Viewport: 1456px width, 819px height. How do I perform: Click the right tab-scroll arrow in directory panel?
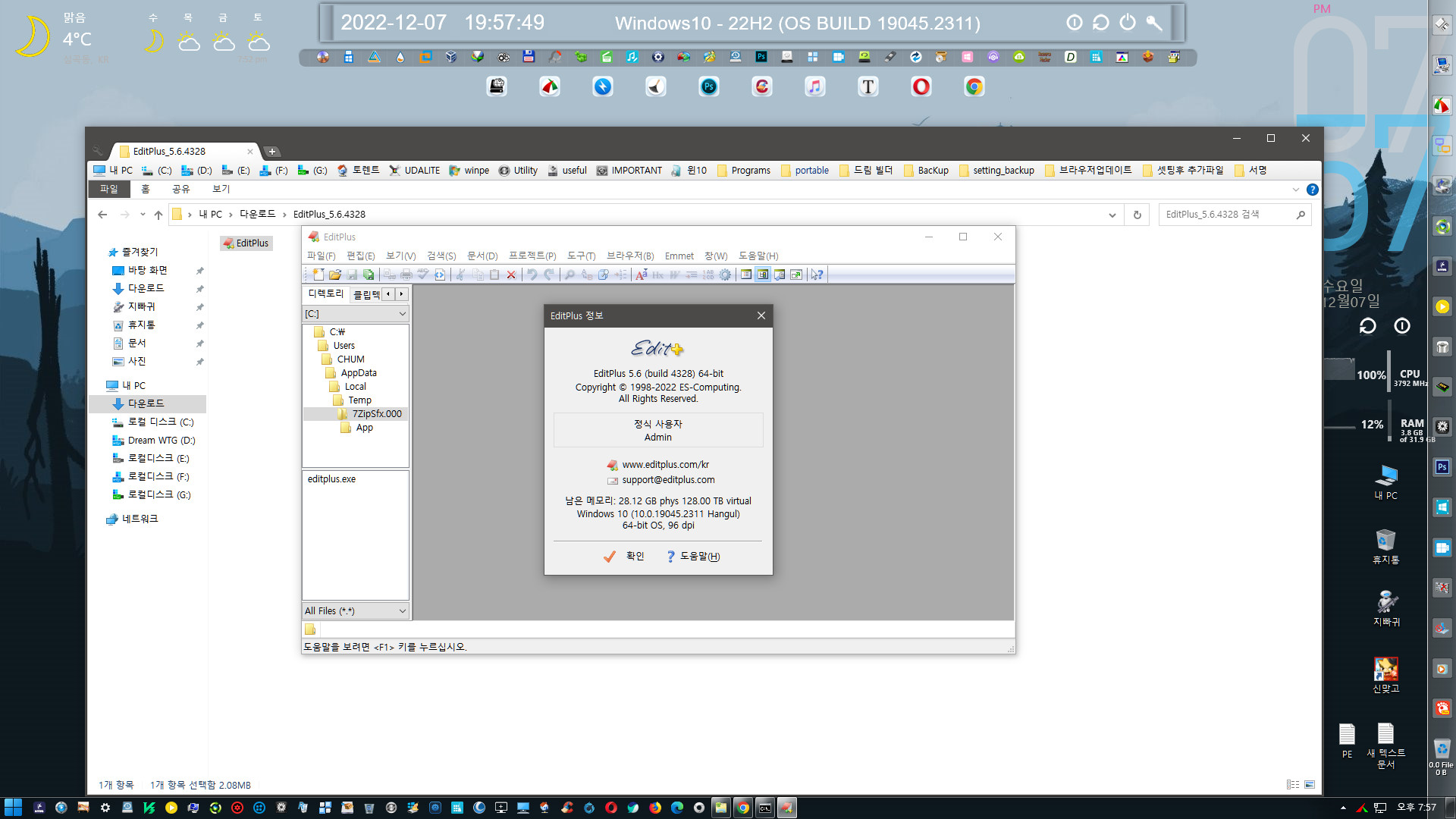pyautogui.click(x=402, y=294)
